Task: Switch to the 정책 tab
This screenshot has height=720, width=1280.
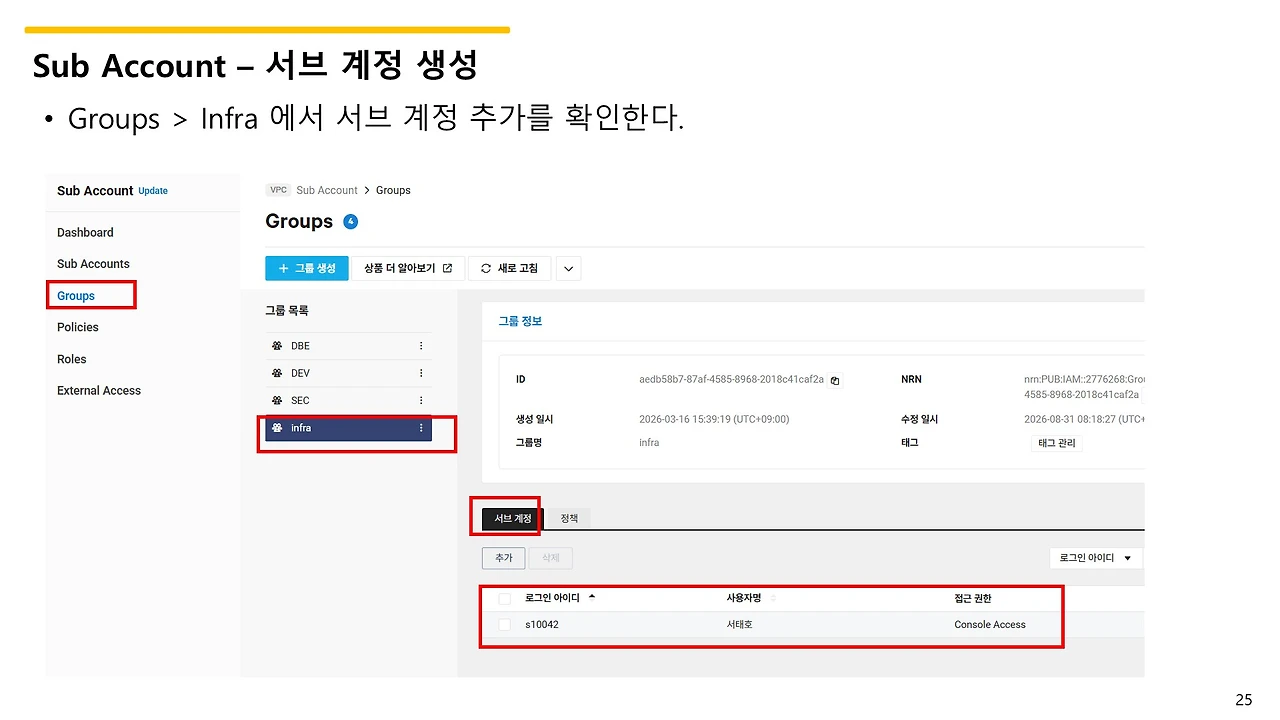Action: [569, 518]
